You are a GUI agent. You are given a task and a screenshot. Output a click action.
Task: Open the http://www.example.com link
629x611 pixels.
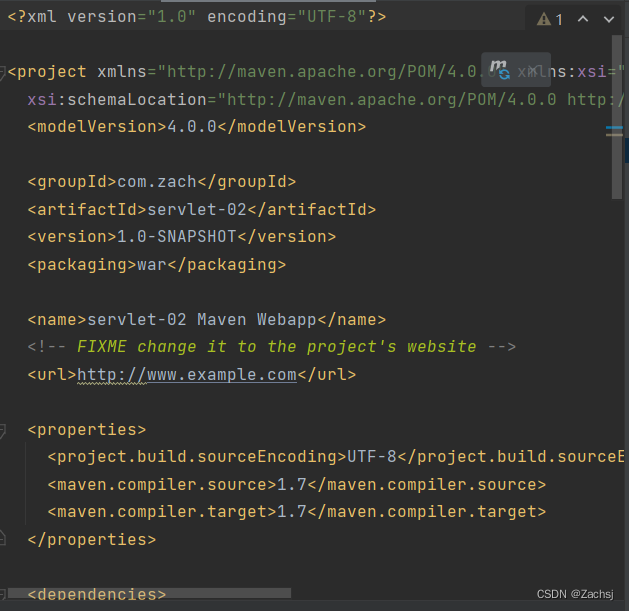coord(187,375)
